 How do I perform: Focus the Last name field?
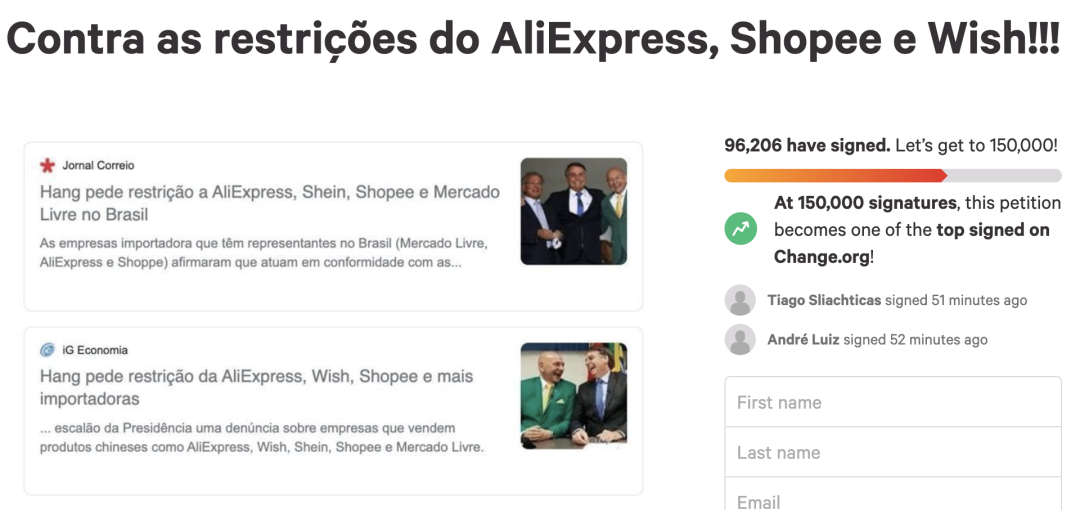892,452
